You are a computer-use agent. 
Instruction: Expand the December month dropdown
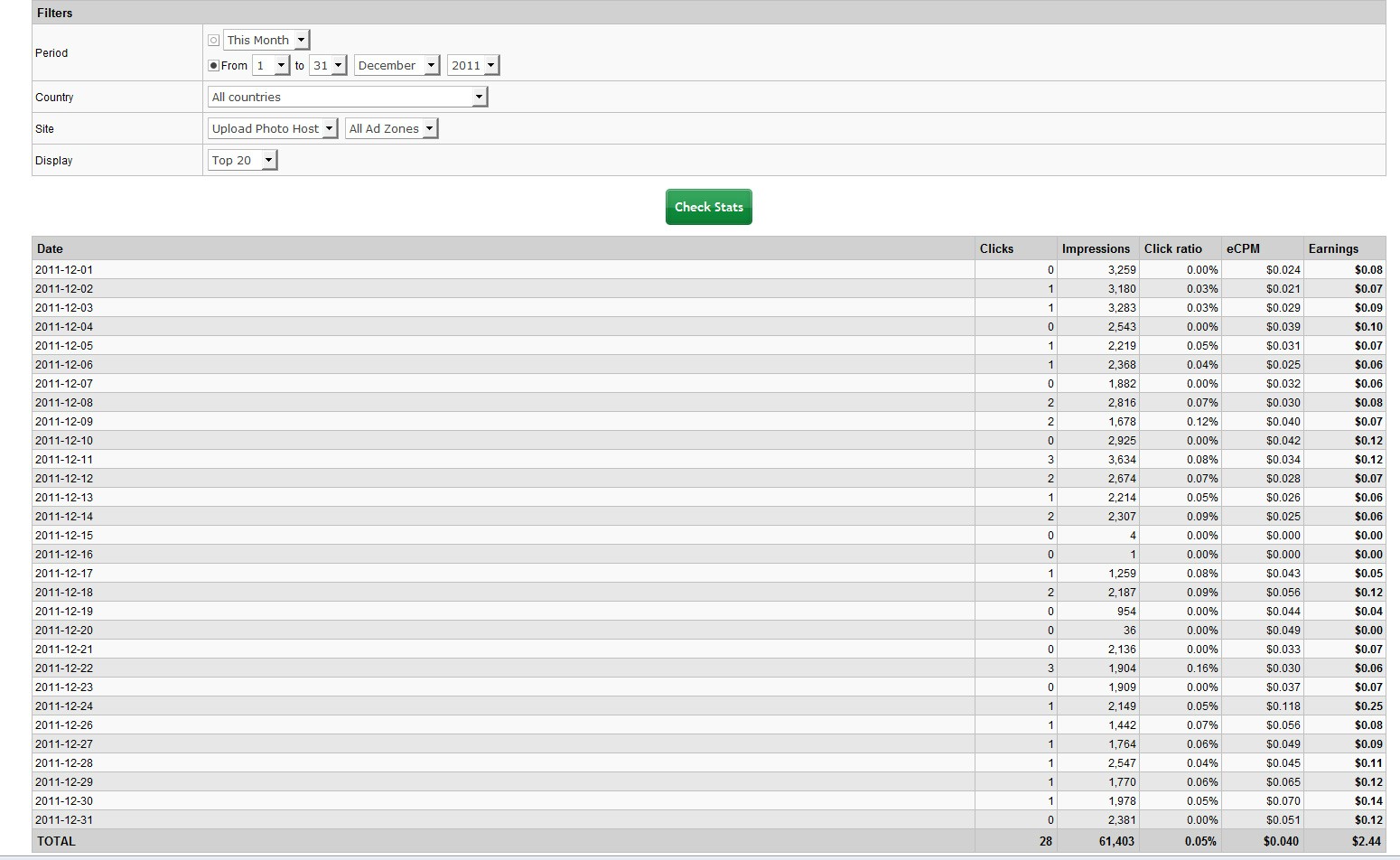(397, 65)
